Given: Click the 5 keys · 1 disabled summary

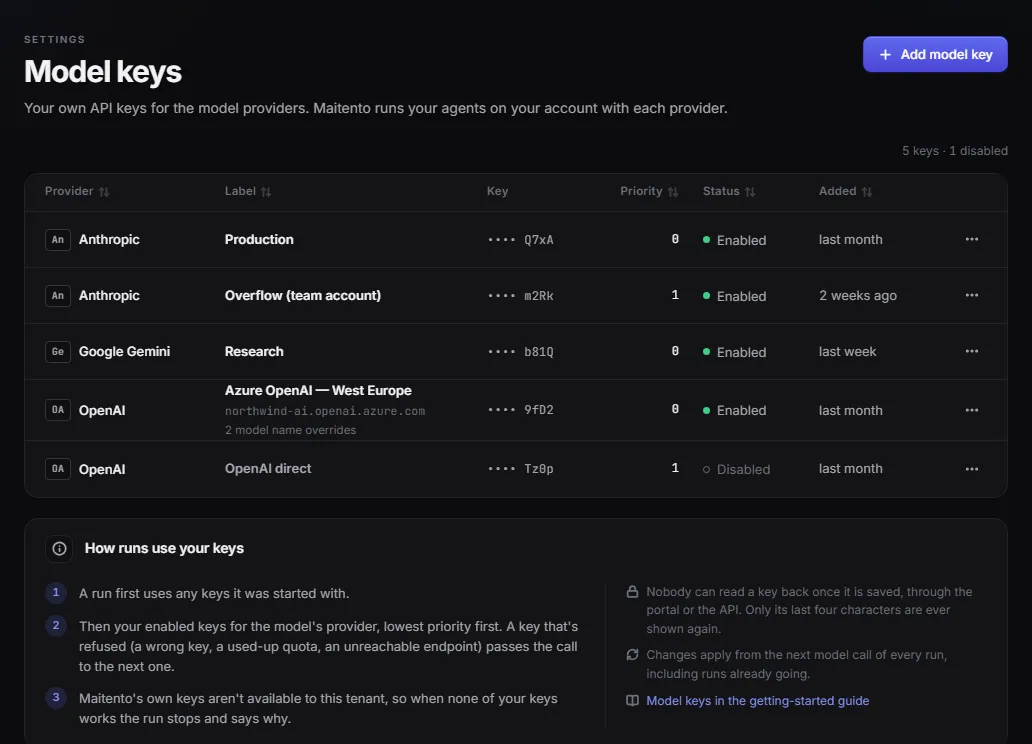Looking at the screenshot, I should (954, 151).
